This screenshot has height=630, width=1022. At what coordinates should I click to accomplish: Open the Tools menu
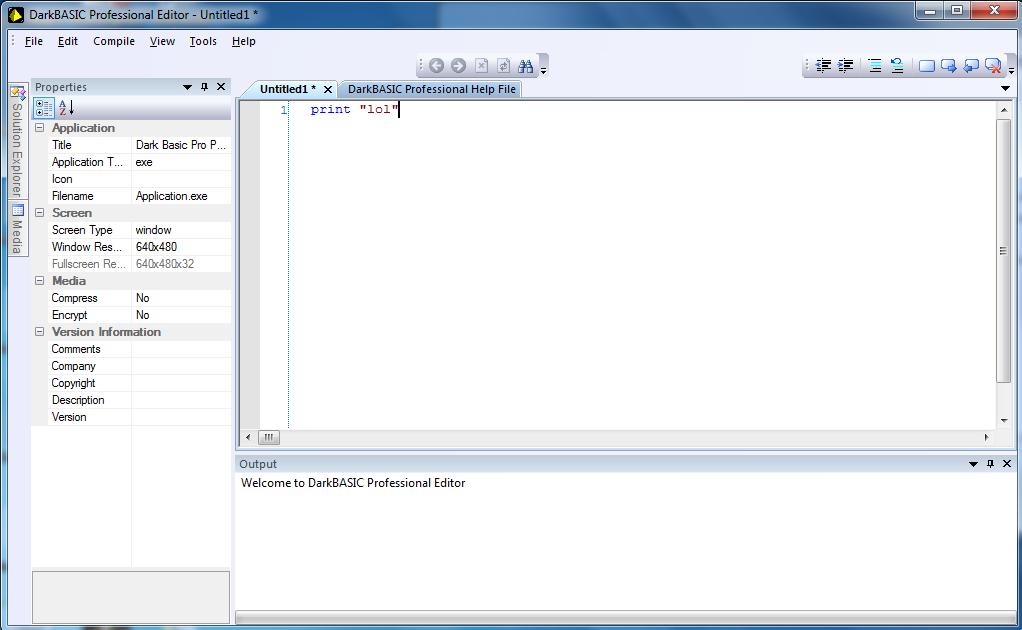click(x=203, y=41)
